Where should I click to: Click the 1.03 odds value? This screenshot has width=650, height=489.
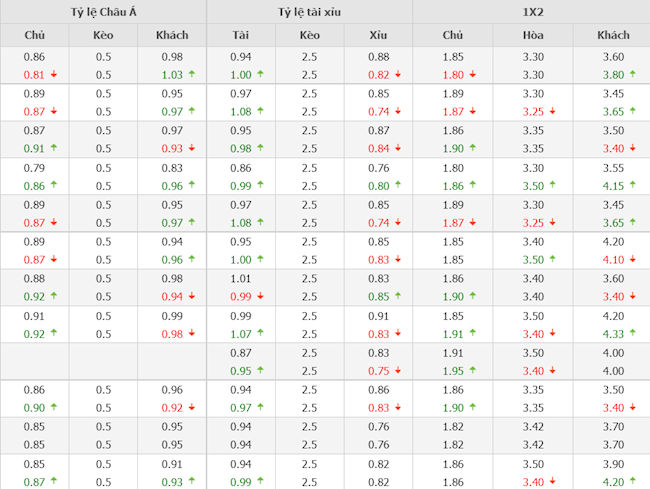[172, 74]
